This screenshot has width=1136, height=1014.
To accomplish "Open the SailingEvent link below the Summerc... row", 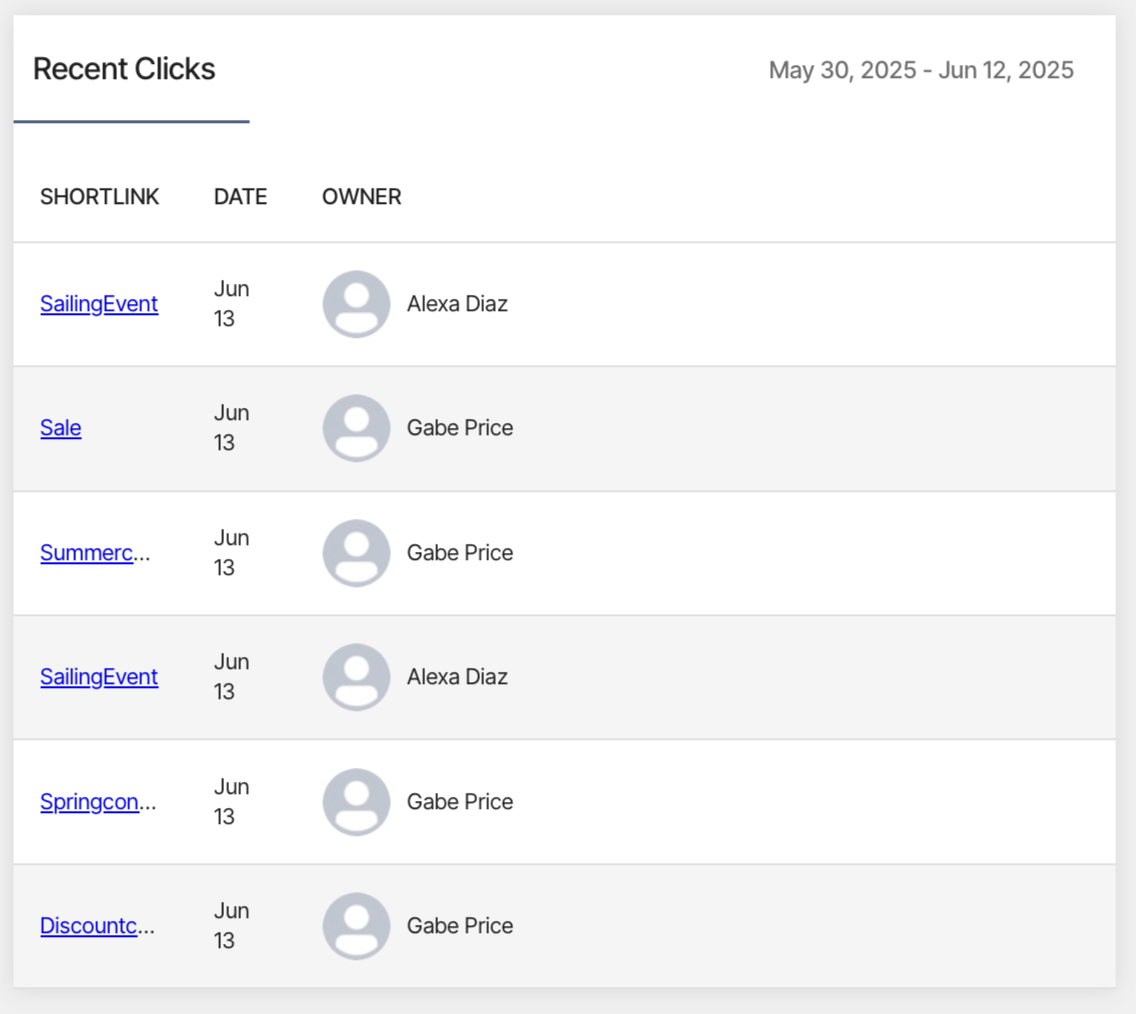I will point(99,677).
